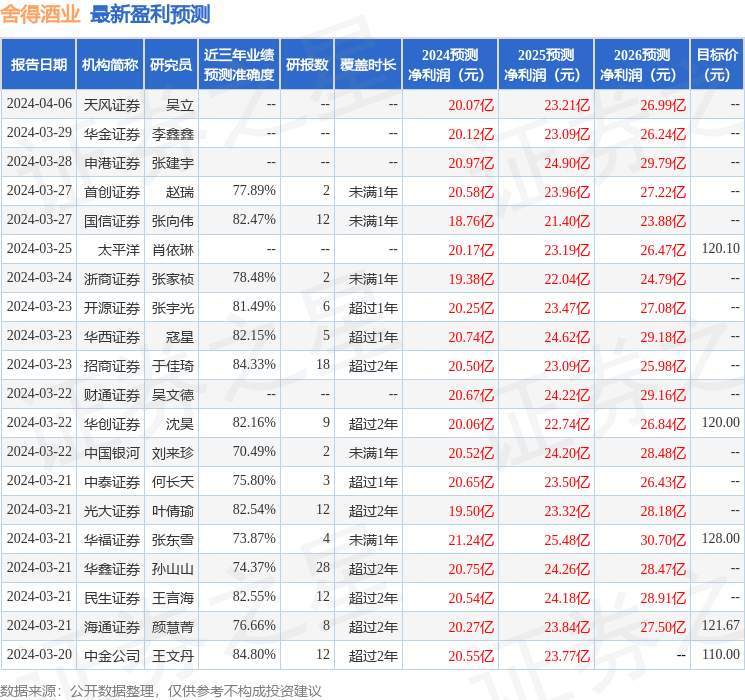The width and height of the screenshot is (745, 700).
Task: Click analyst name 颜慧菁
Action: (172, 627)
